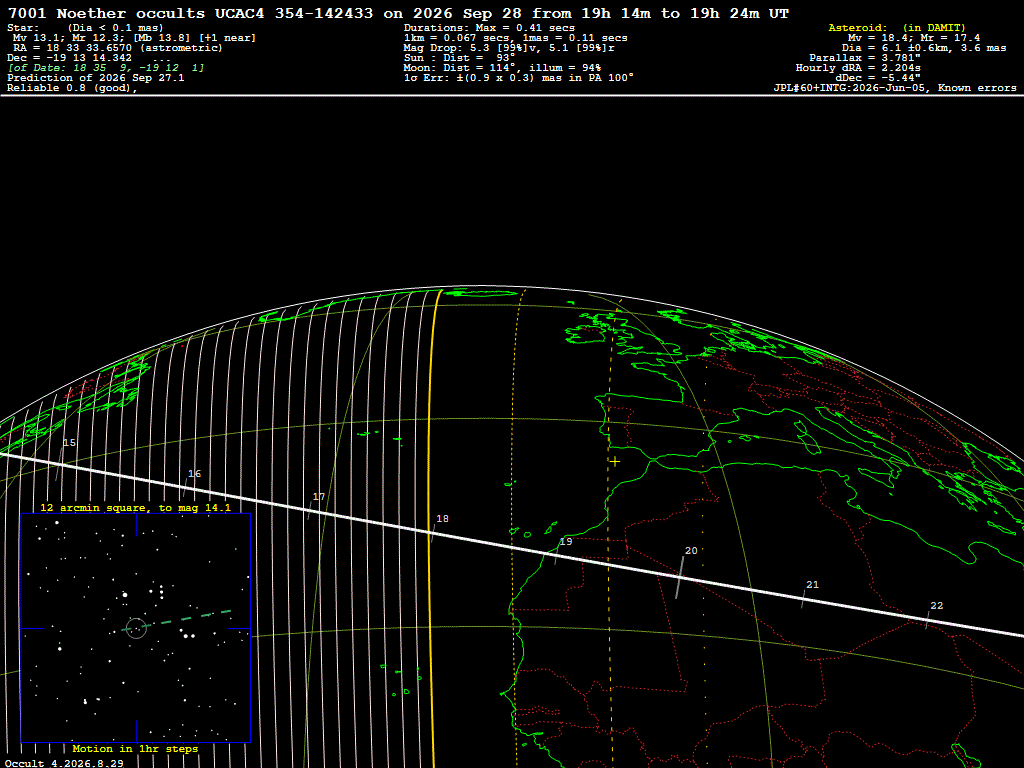Image resolution: width=1024 pixels, height=768 pixels.
Task: Select time marker 21 on shadow path
Action: click(812, 584)
